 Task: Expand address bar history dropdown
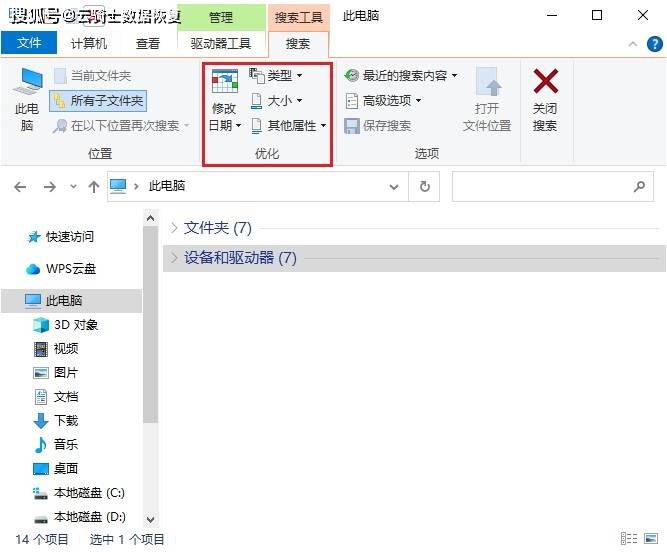coord(394,187)
